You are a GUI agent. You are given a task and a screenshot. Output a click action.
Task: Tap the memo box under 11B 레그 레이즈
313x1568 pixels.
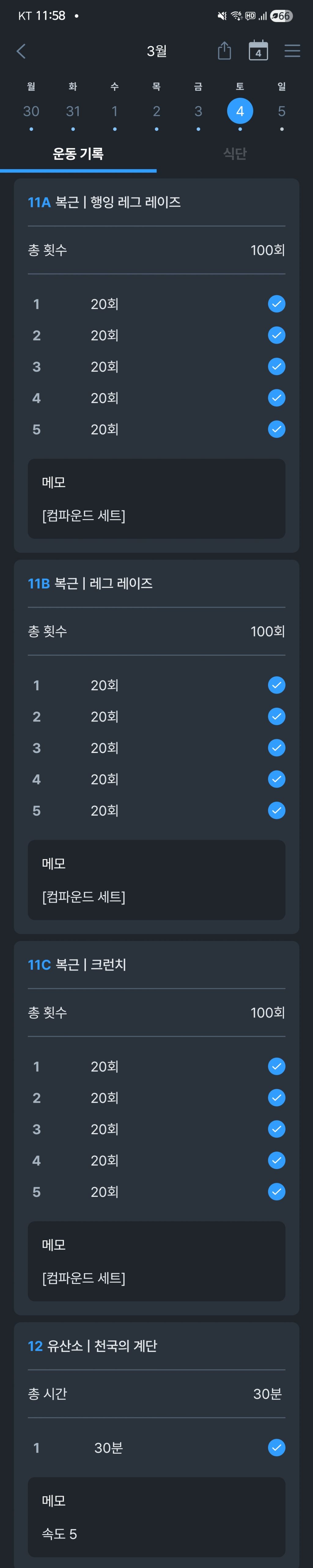click(x=156, y=880)
